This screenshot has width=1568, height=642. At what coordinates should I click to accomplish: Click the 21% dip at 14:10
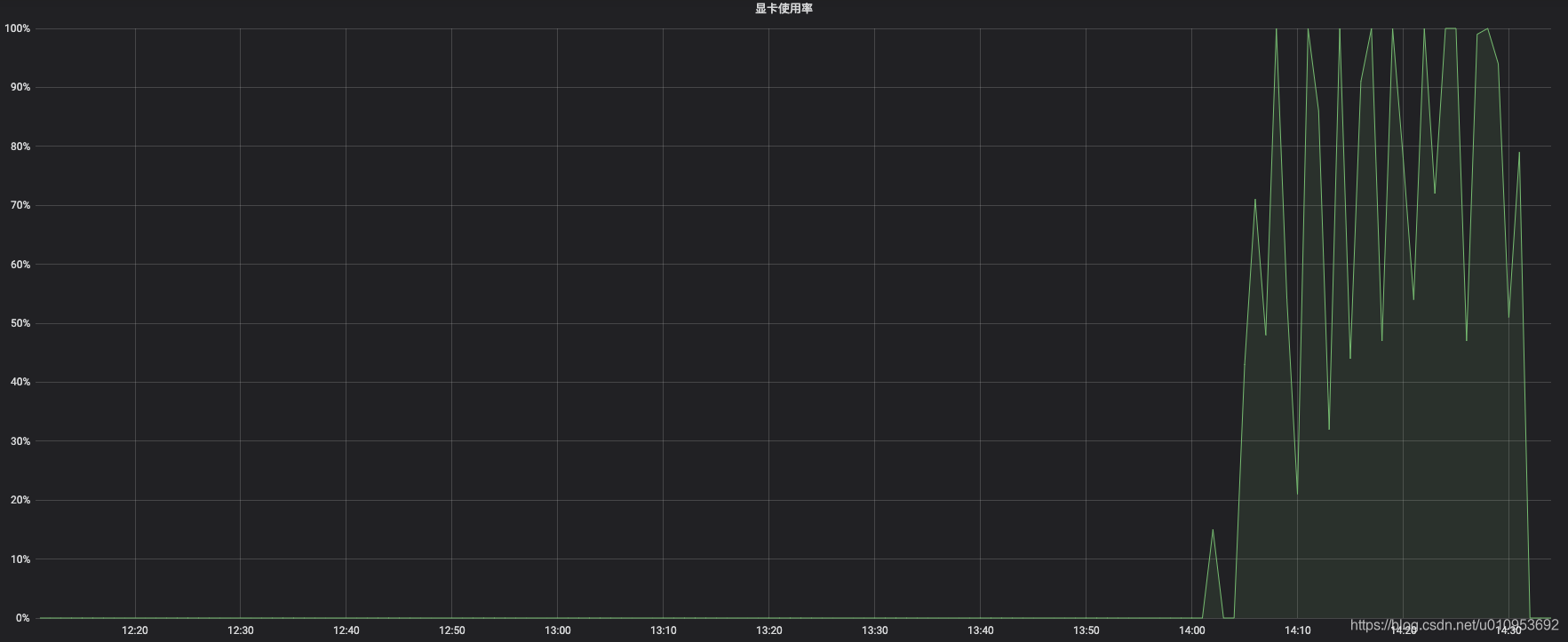pos(1297,495)
